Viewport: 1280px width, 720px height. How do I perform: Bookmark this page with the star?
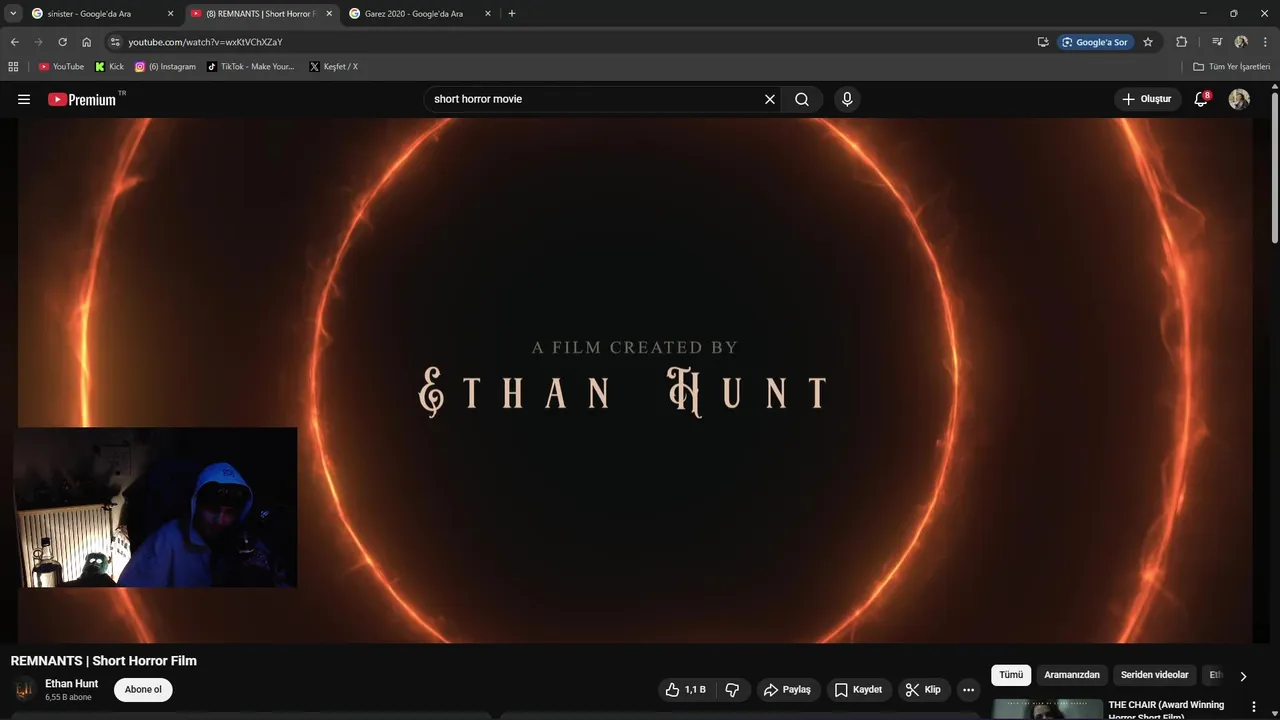pyautogui.click(x=1148, y=42)
